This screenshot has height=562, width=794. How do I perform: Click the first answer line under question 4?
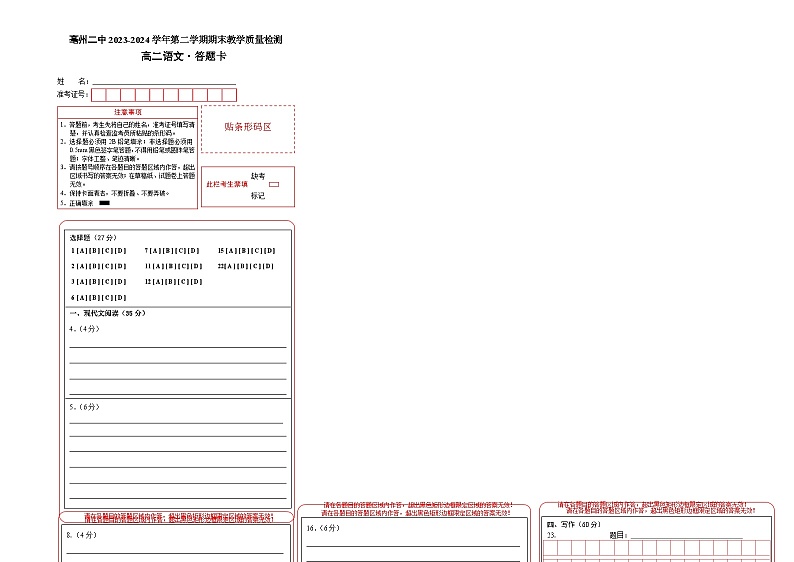[x=178, y=347]
